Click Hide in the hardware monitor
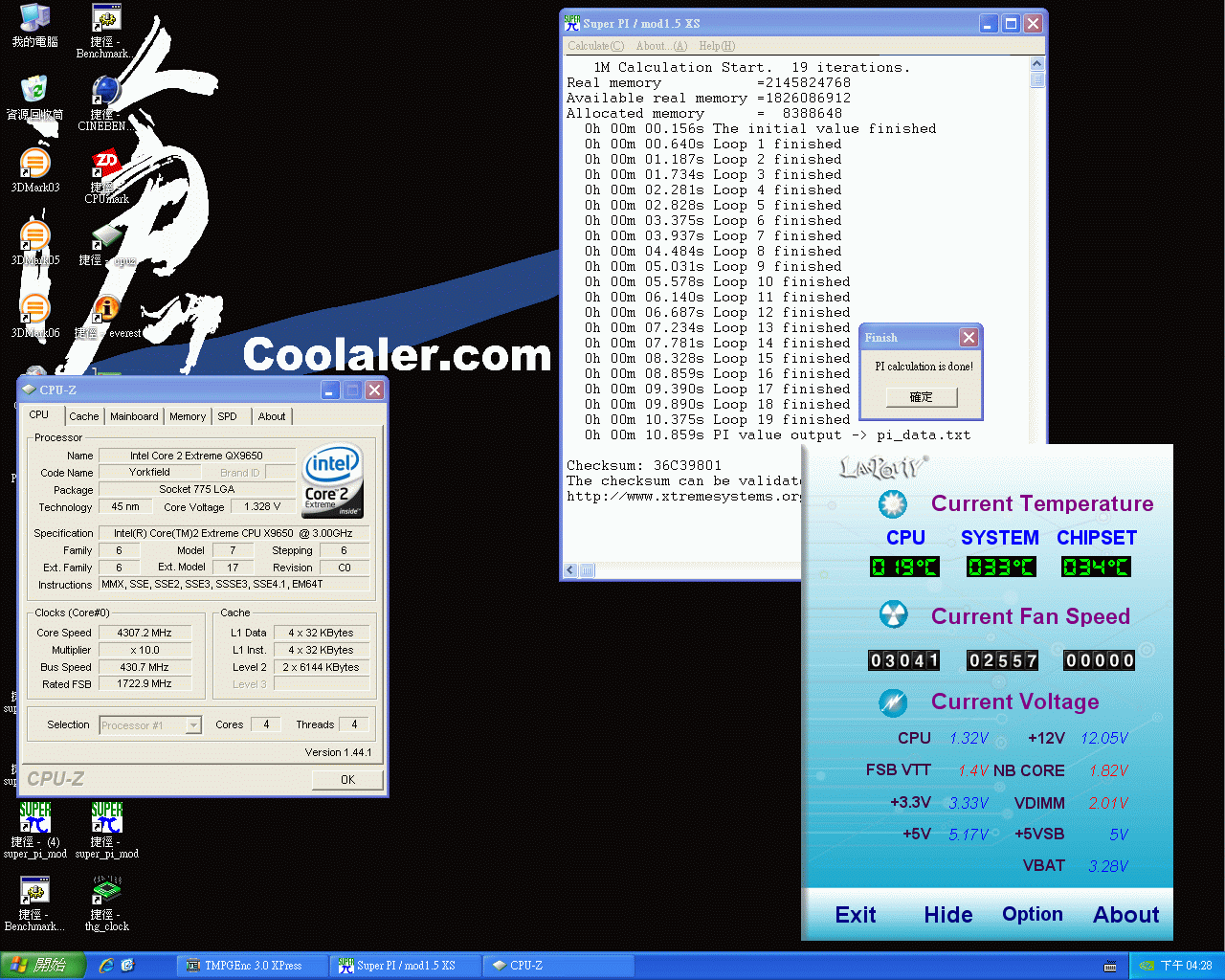This screenshot has width=1225, height=980. pyautogui.click(x=948, y=915)
